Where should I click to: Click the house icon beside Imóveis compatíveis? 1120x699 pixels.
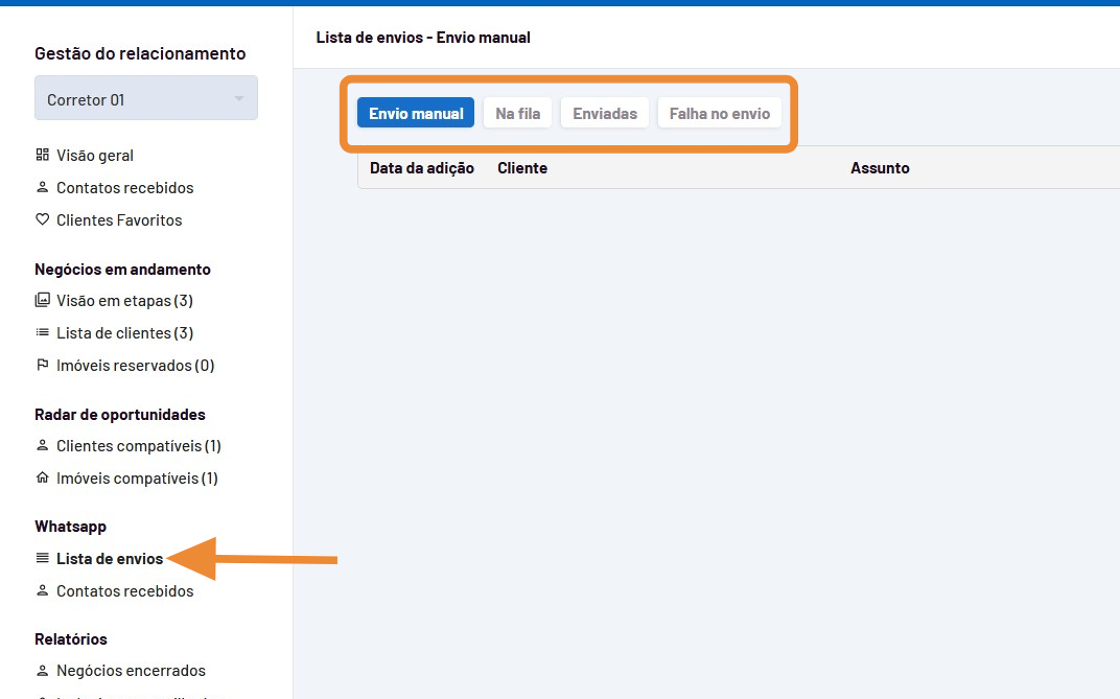(42, 478)
